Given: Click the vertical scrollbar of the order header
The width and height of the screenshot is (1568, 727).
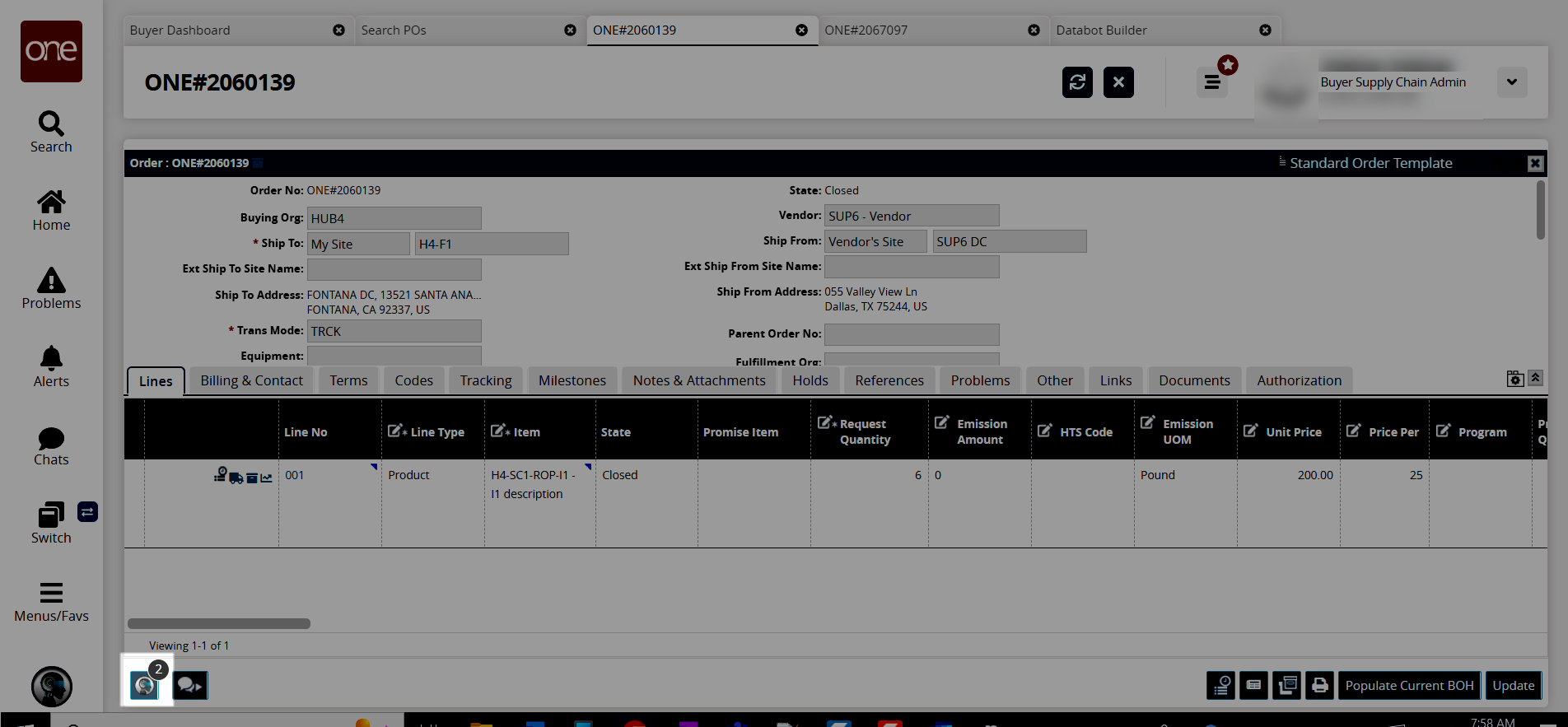Looking at the screenshot, I should (x=1541, y=210).
